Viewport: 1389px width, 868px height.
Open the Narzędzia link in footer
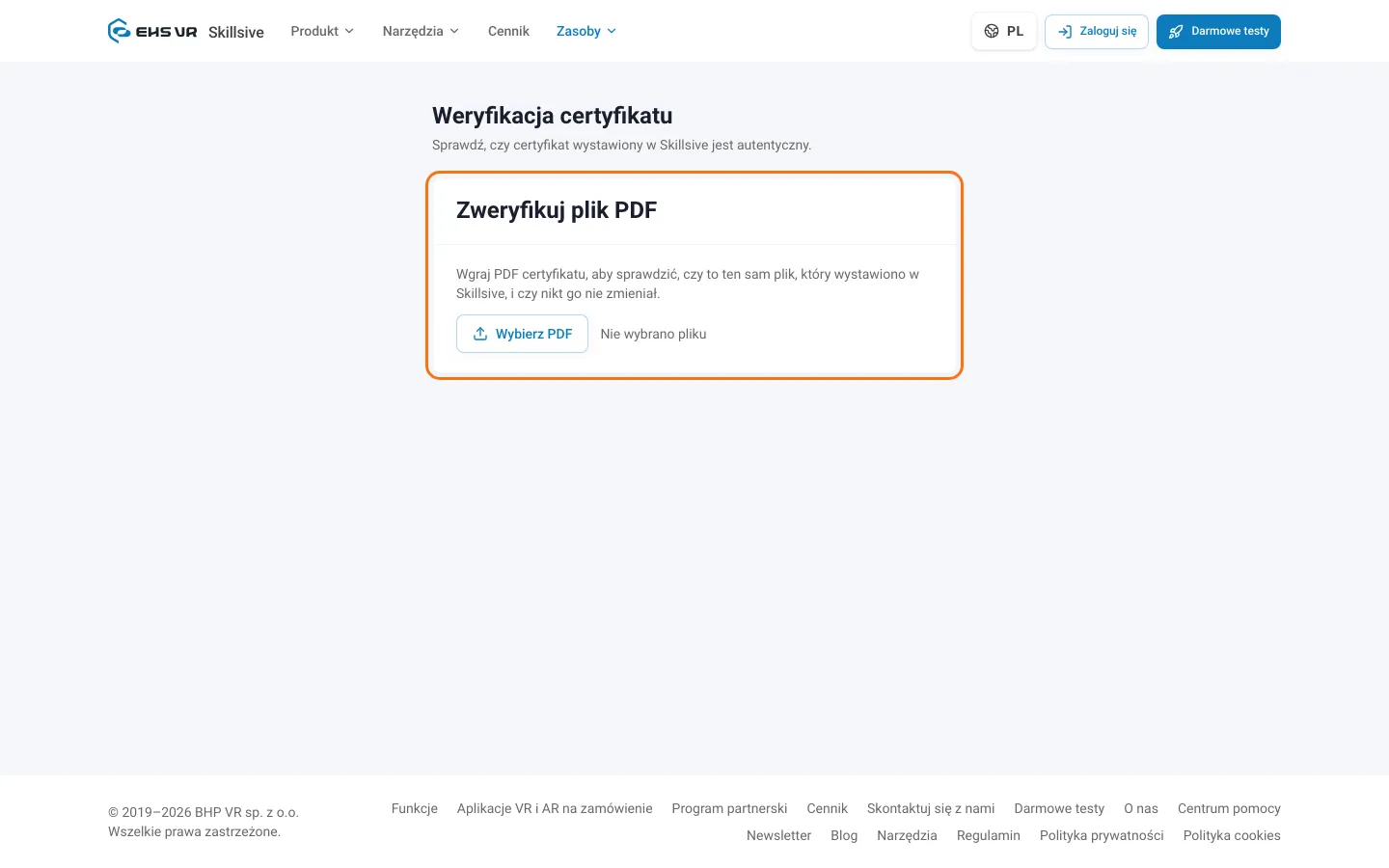(x=907, y=835)
